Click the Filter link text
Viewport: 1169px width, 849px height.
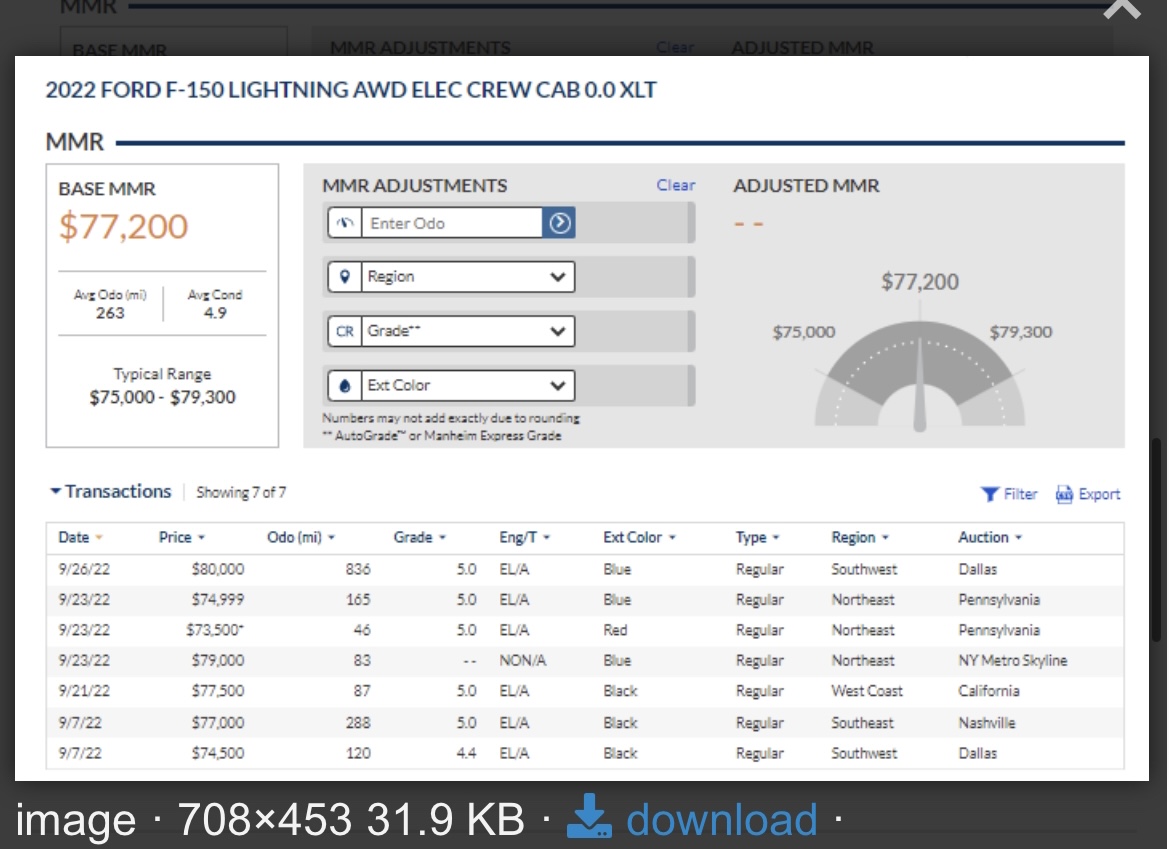coord(1020,494)
